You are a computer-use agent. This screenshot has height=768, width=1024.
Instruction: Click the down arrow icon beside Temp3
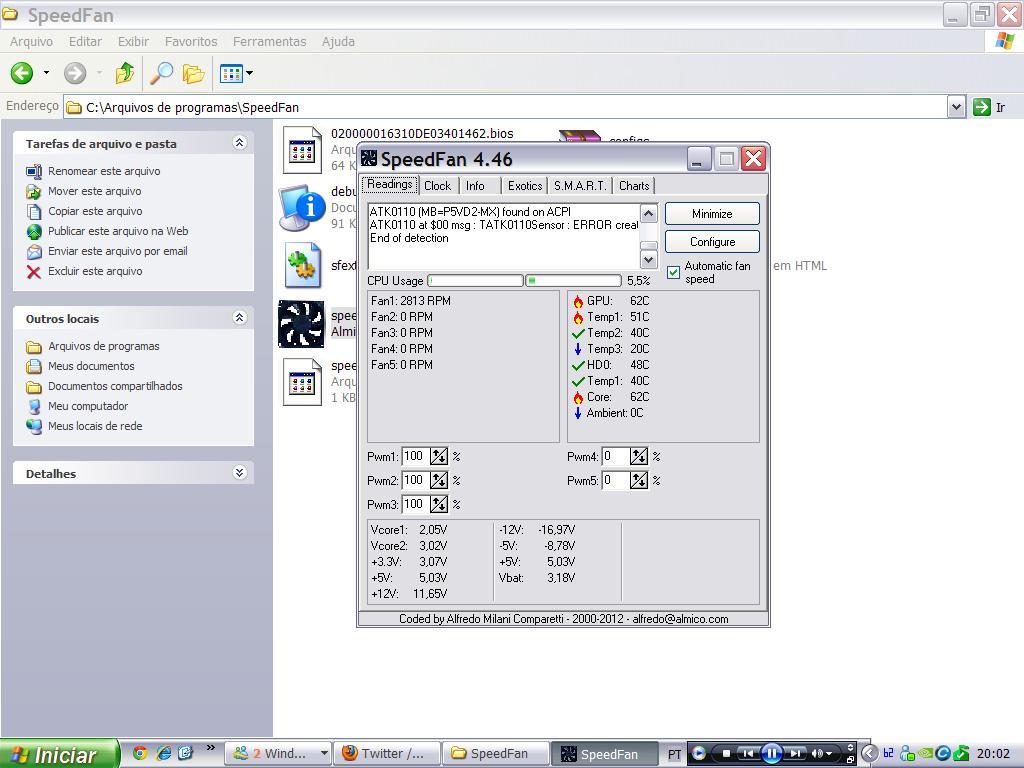578,349
